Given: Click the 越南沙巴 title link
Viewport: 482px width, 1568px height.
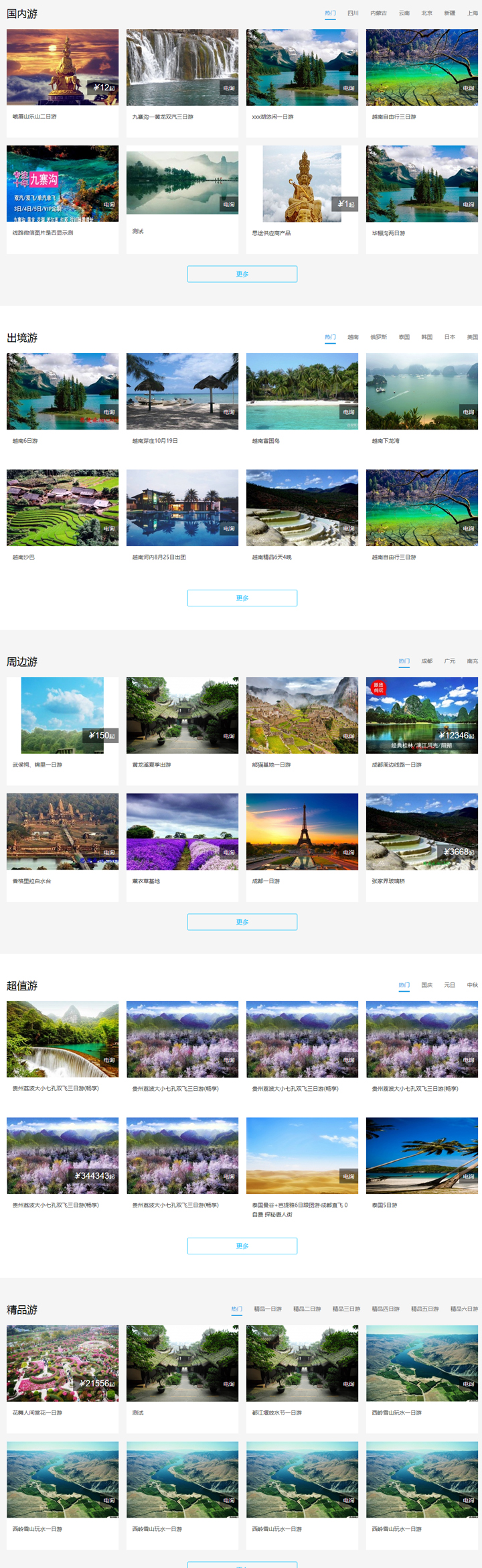Looking at the screenshot, I should [24, 557].
